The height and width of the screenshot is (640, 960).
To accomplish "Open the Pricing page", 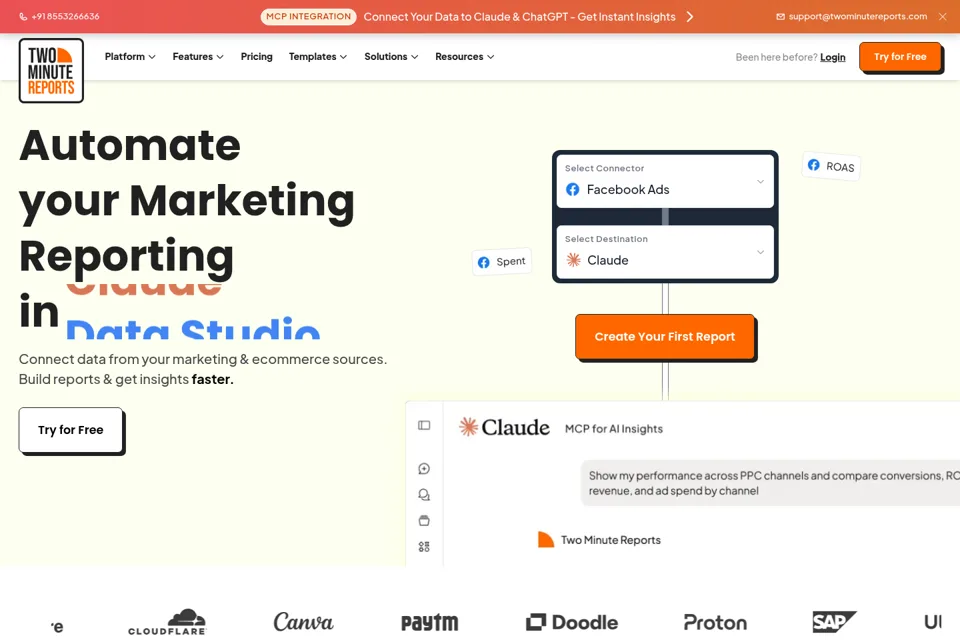I will pos(257,56).
